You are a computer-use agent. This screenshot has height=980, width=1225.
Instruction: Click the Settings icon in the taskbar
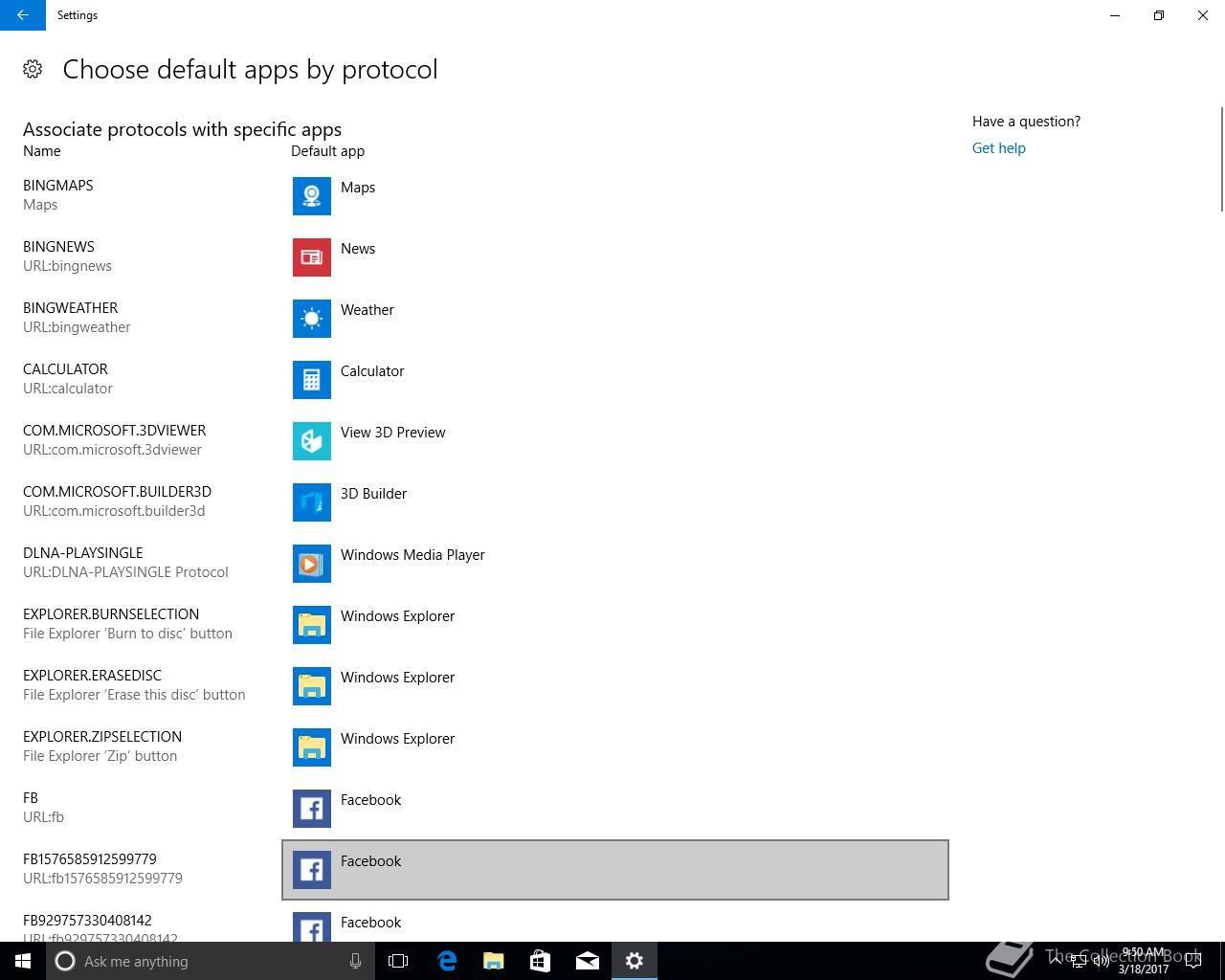(x=634, y=961)
